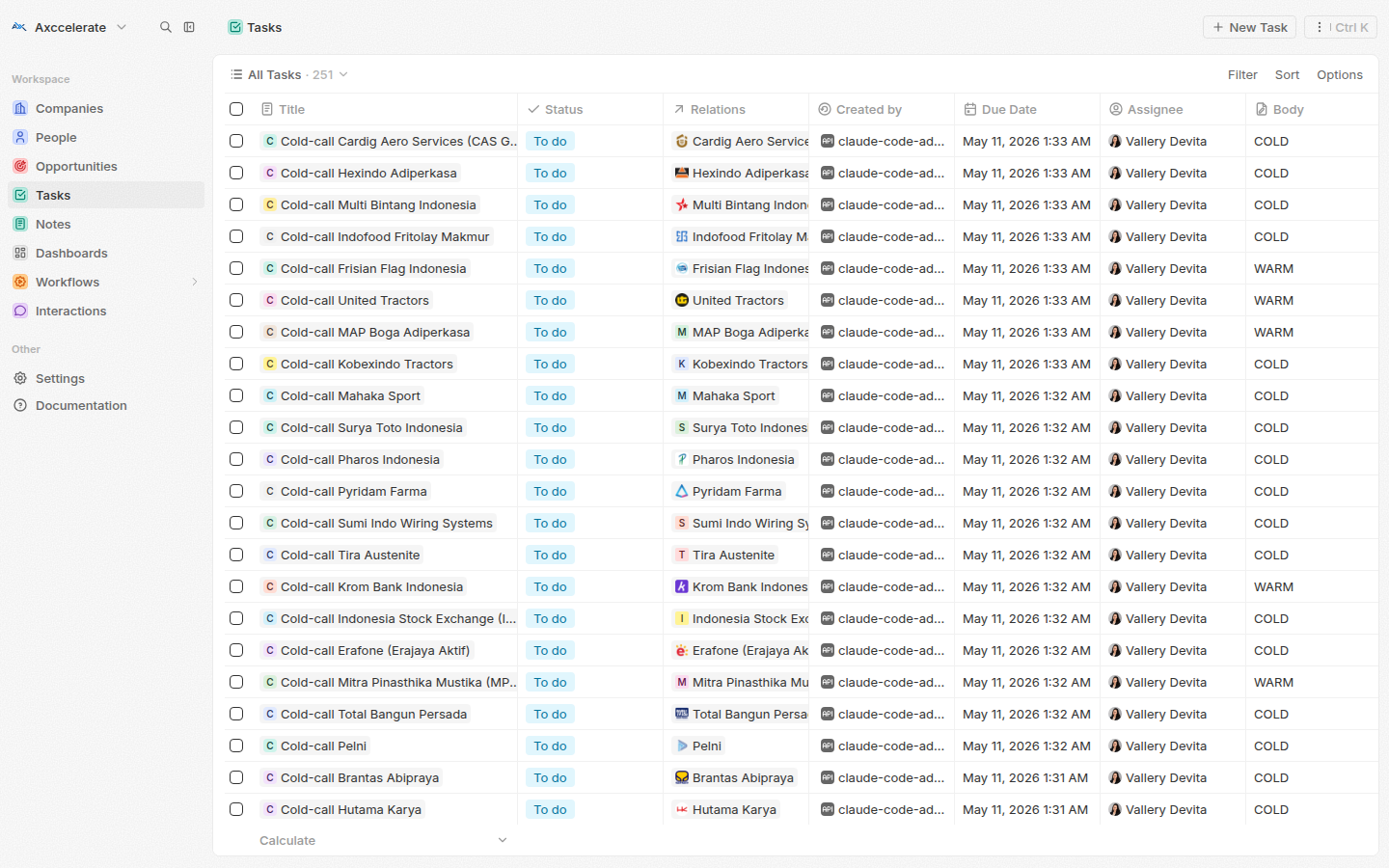The image size is (1389, 868).
Task: Check the Cold-call Cardig Aero Services row
Action: pyautogui.click(x=236, y=141)
